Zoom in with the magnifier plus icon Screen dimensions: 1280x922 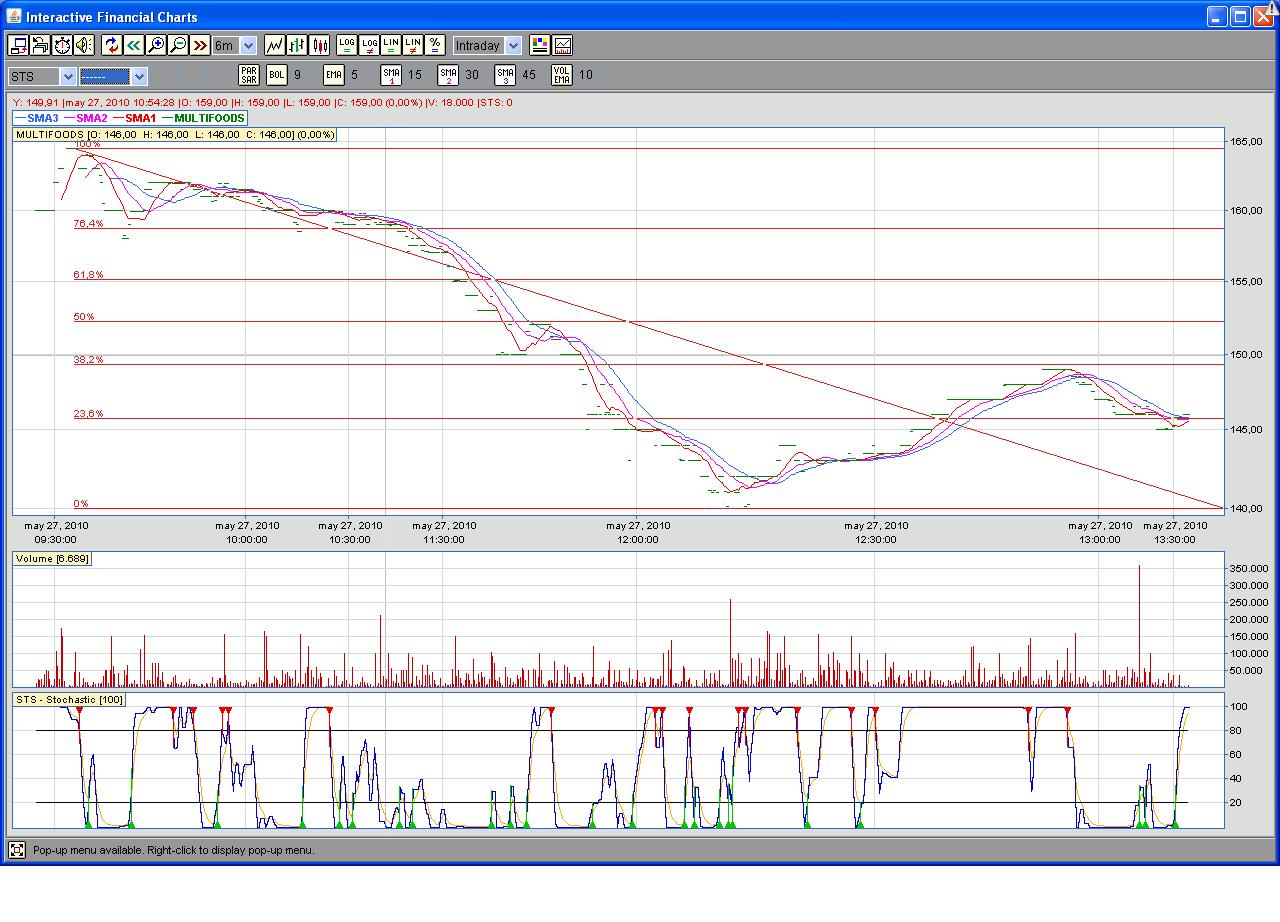coord(155,45)
